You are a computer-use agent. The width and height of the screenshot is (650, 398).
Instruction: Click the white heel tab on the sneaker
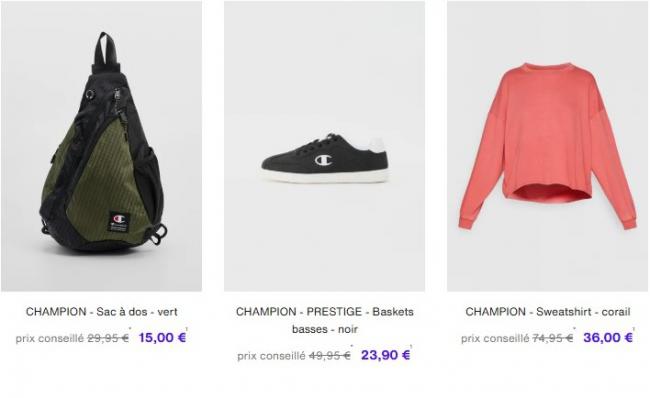click(x=376, y=145)
